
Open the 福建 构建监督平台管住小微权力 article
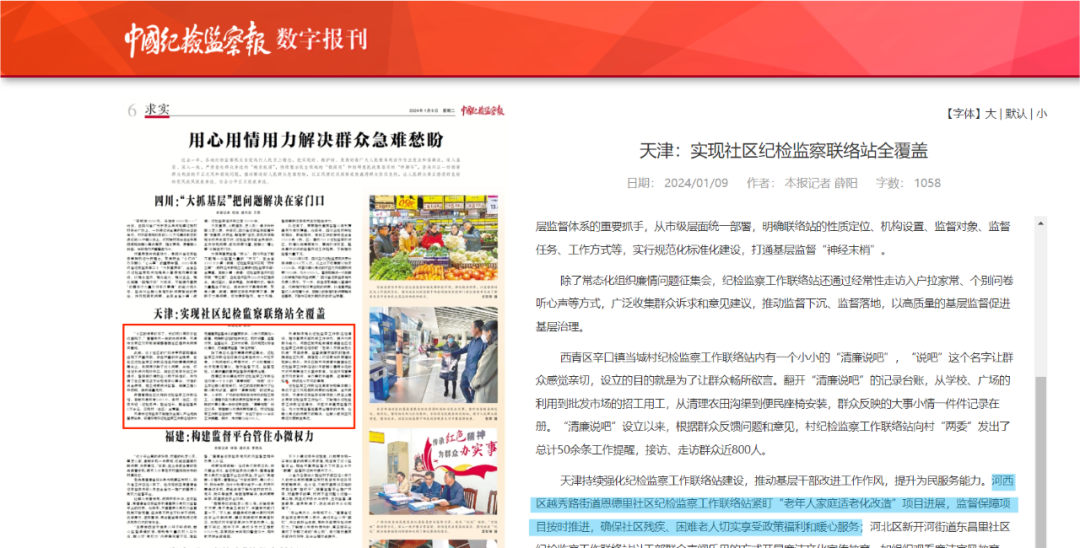pos(240,436)
